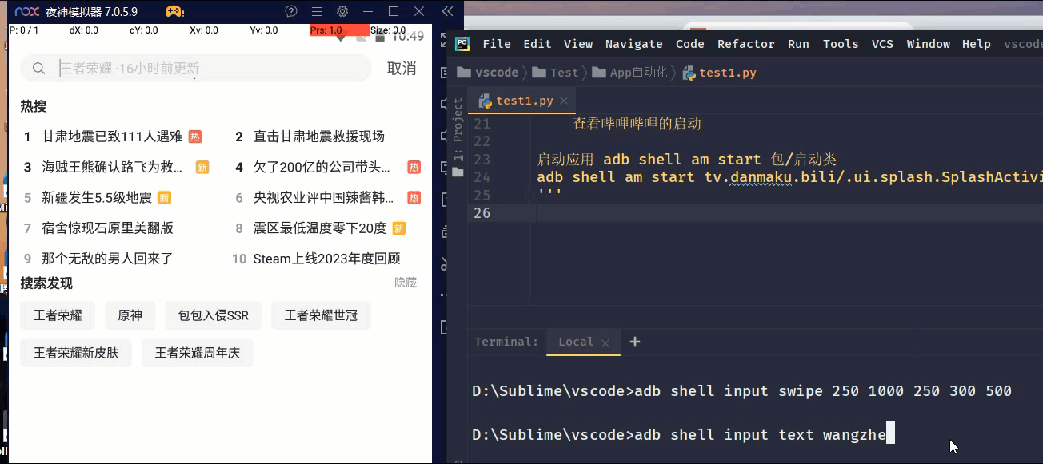The image size is (1043, 464).
Task: Click the PyCharm logo icon
Action: (462, 44)
